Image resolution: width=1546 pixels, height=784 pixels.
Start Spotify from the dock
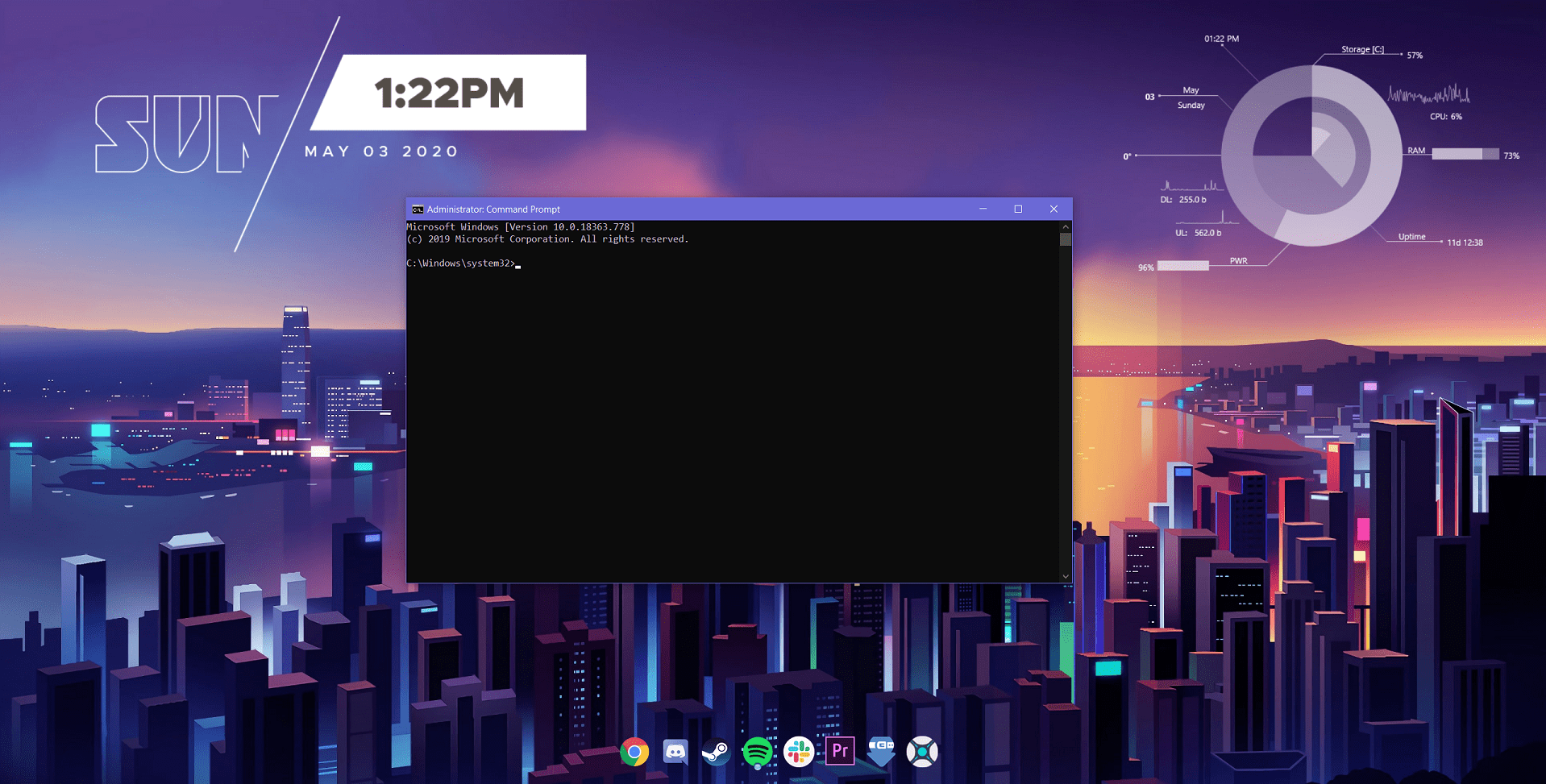click(757, 752)
